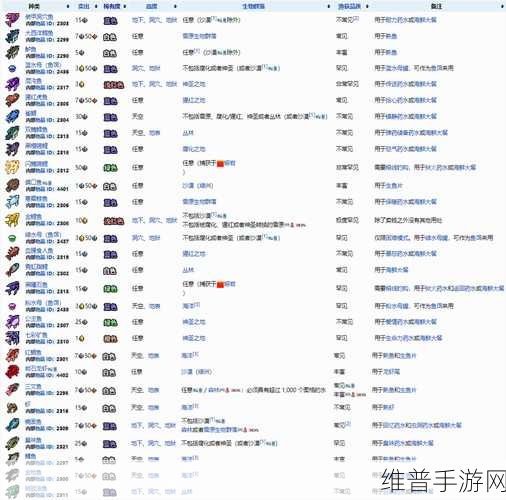
Task: Click the white rarity badge in row ID 2290
Action: [109, 53]
